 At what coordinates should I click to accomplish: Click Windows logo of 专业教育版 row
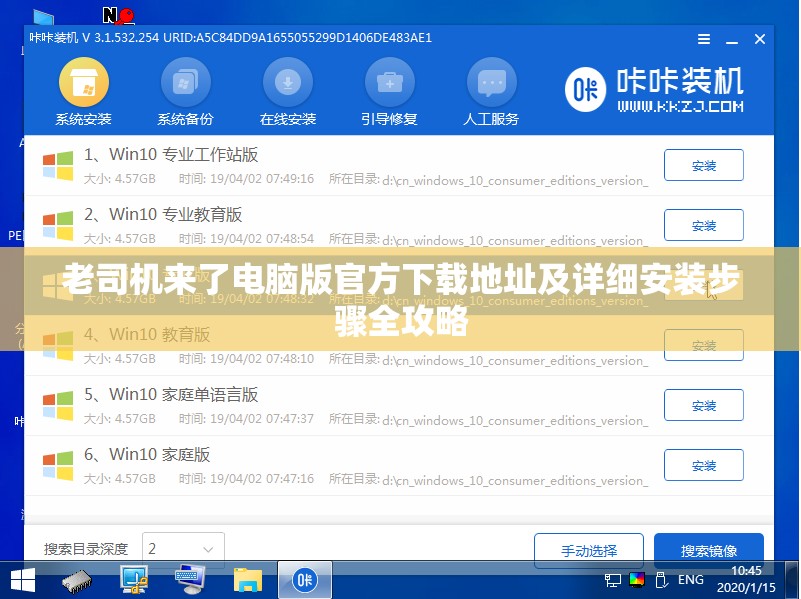click(x=58, y=225)
